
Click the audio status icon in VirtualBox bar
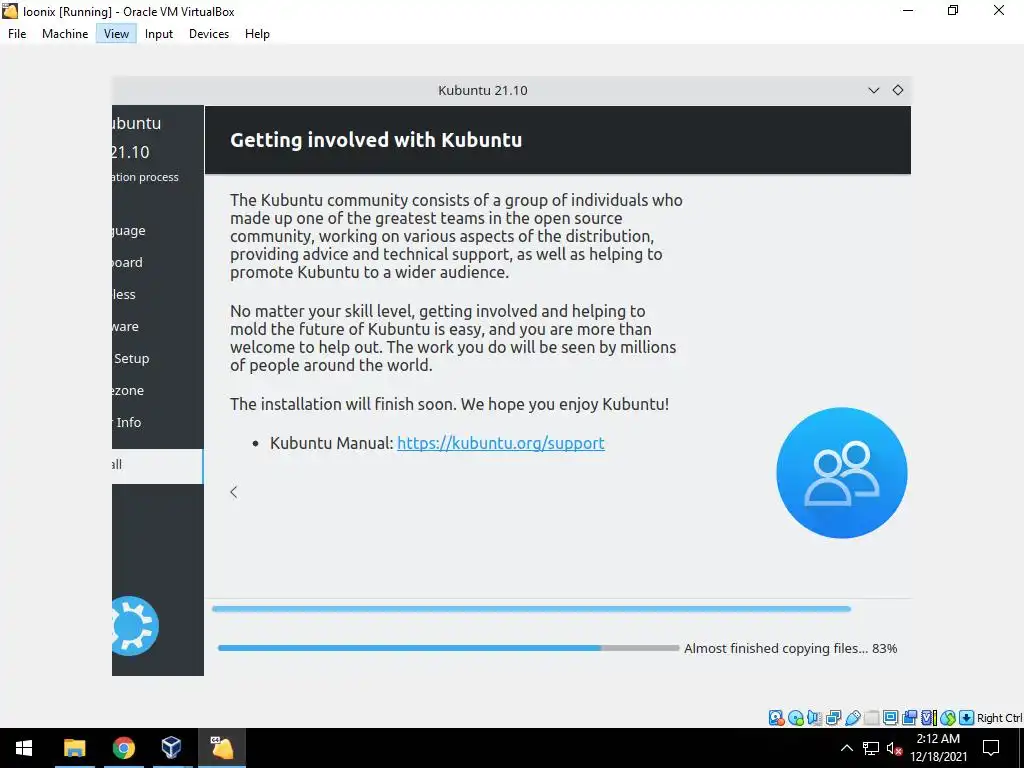click(x=814, y=718)
